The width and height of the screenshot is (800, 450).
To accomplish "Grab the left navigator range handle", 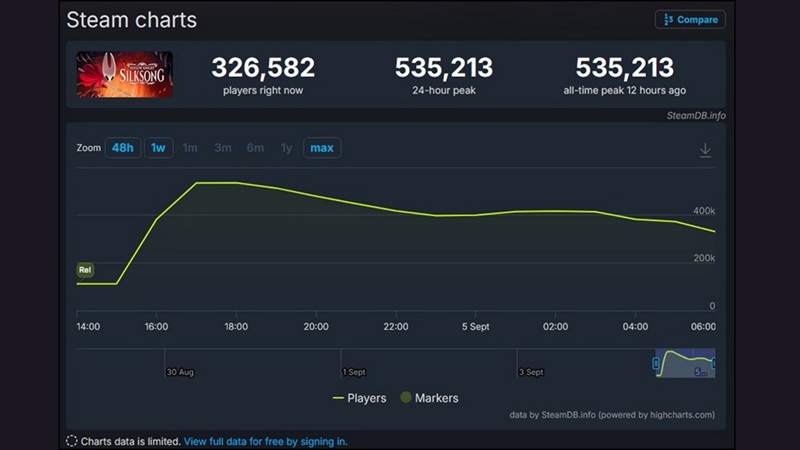I will 656,363.
